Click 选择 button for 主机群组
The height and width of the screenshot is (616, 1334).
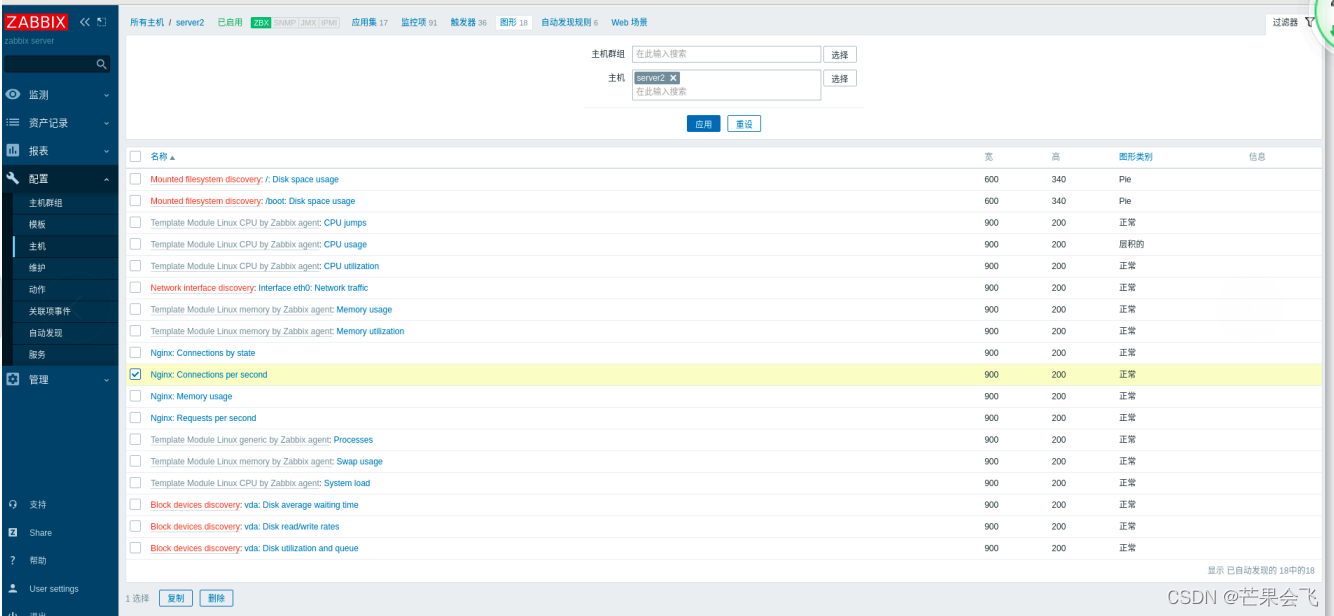tap(840, 55)
